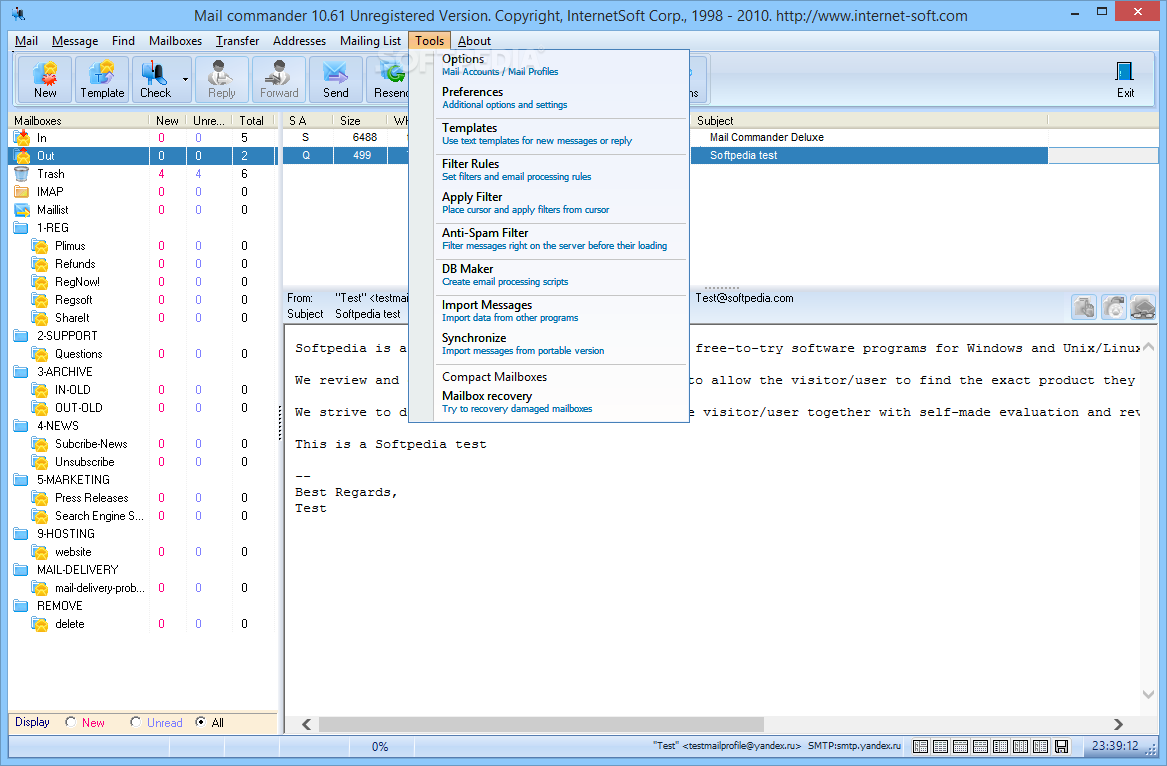Select the Unread display radio button
This screenshot has width=1167, height=766.
[x=135, y=722]
